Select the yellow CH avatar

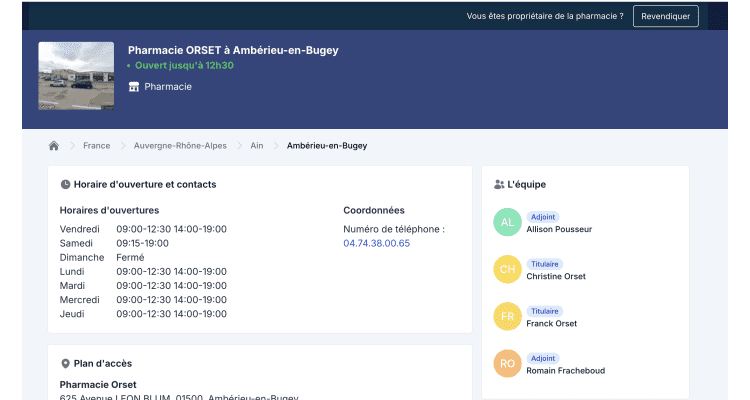pos(507,269)
